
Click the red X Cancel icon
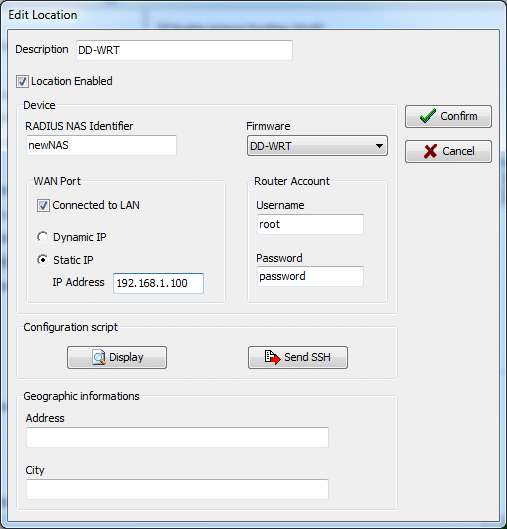click(x=430, y=151)
